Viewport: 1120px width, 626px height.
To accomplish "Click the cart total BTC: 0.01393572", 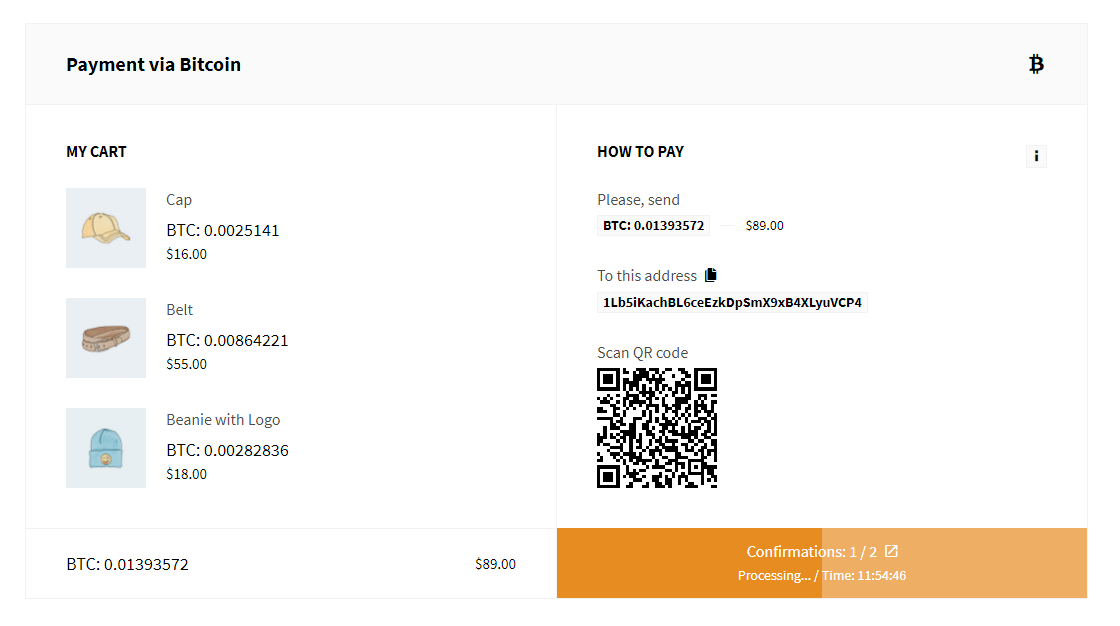I will 128,565.
